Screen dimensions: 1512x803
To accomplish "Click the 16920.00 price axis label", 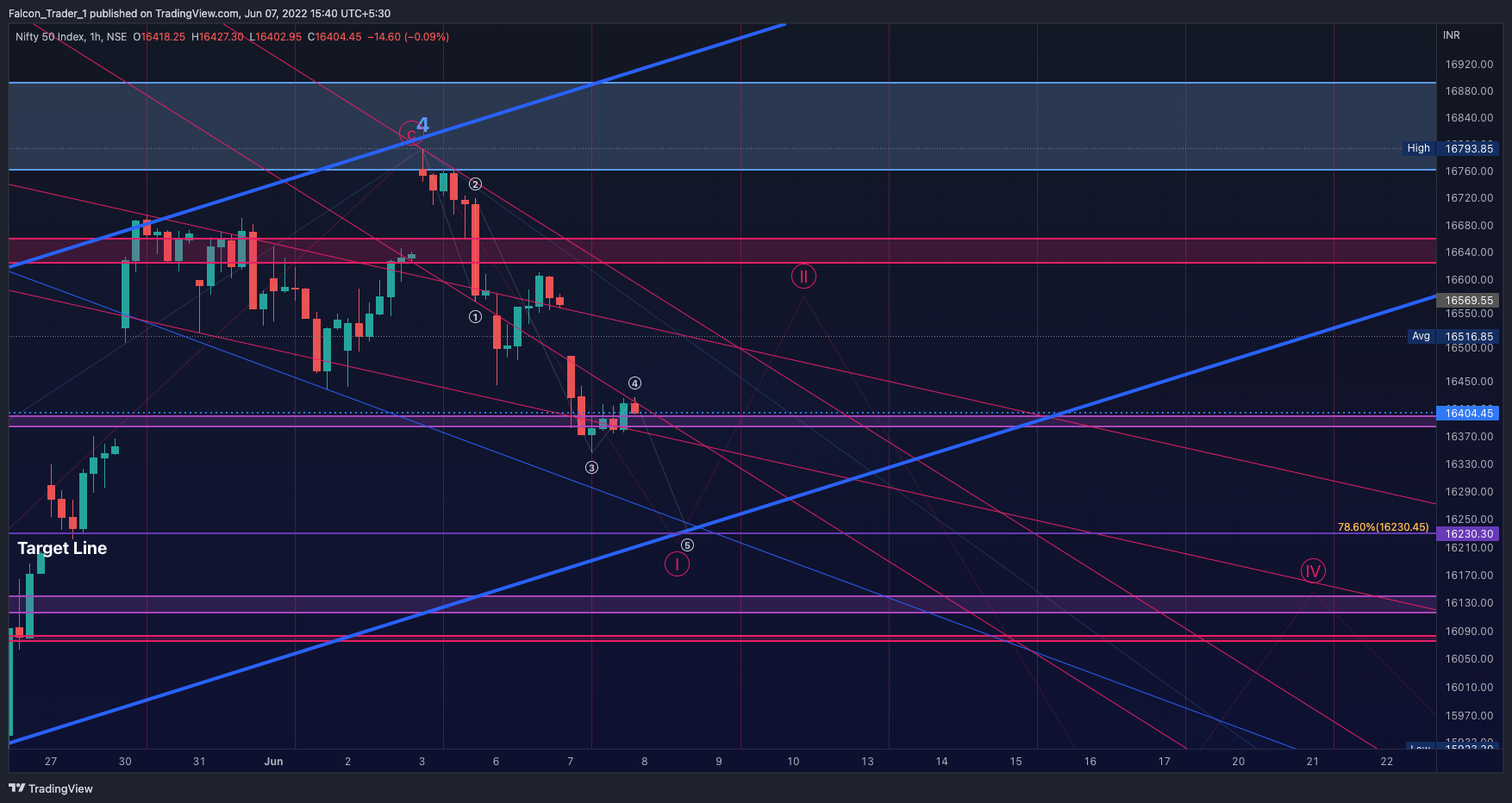I will 1469,65.
